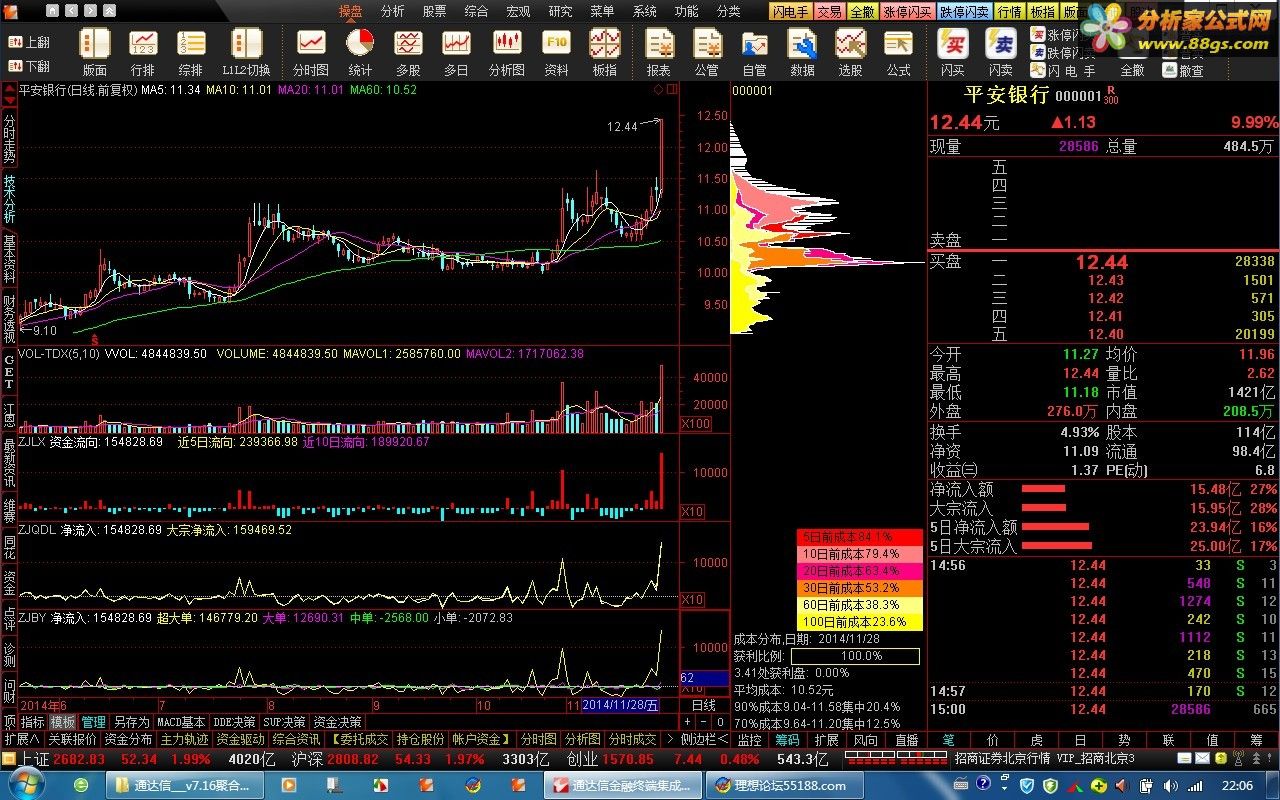Select the 财务透视 sidebar tab
Screen dimensions: 1280x800
click(x=9, y=319)
